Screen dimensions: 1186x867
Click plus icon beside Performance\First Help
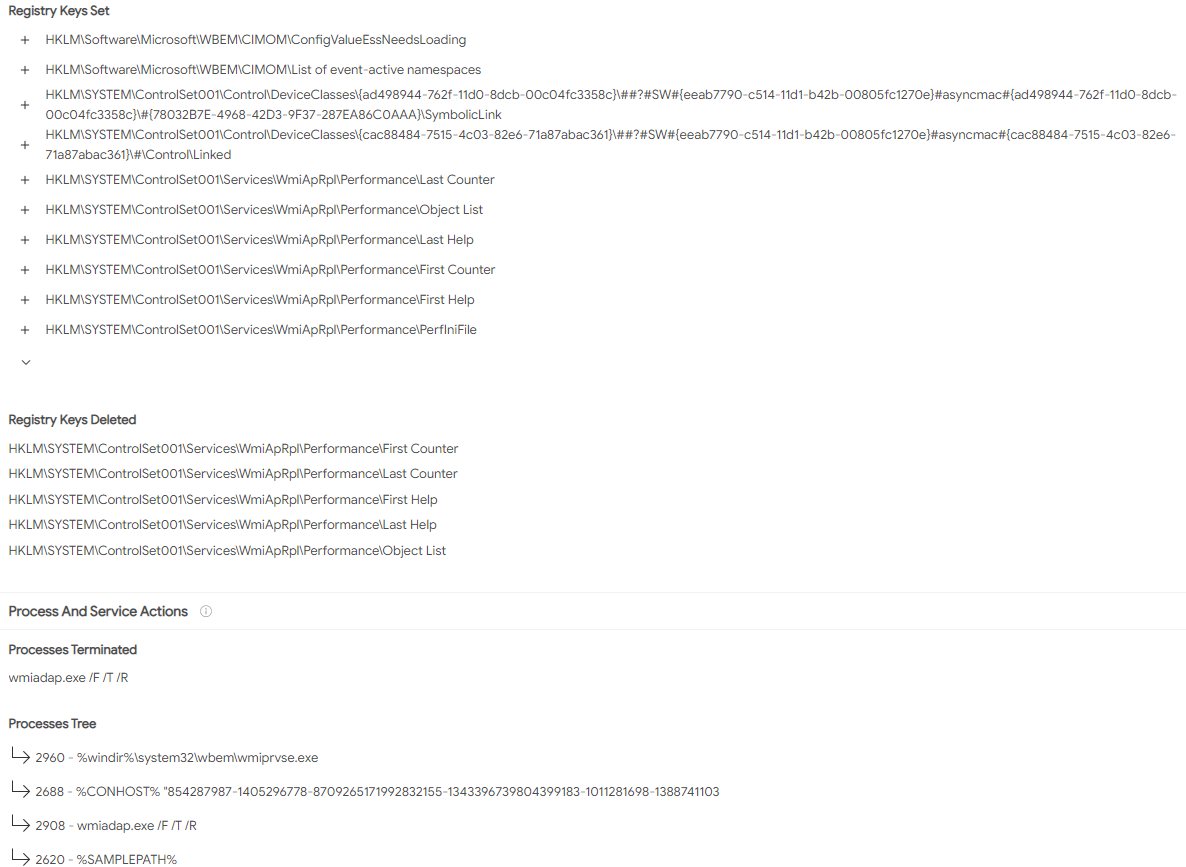click(x=25, y=300)
